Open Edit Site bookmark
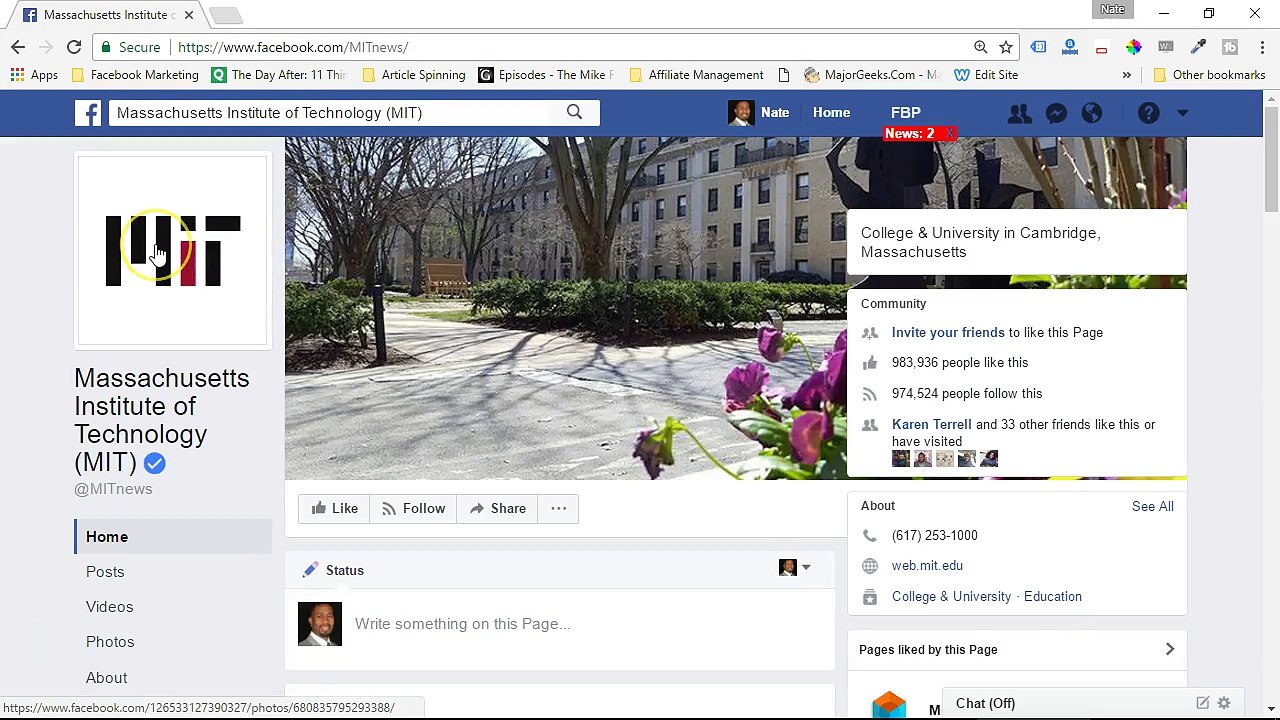The height and width of the screenshot is (720, 1280). coord(986,75)
